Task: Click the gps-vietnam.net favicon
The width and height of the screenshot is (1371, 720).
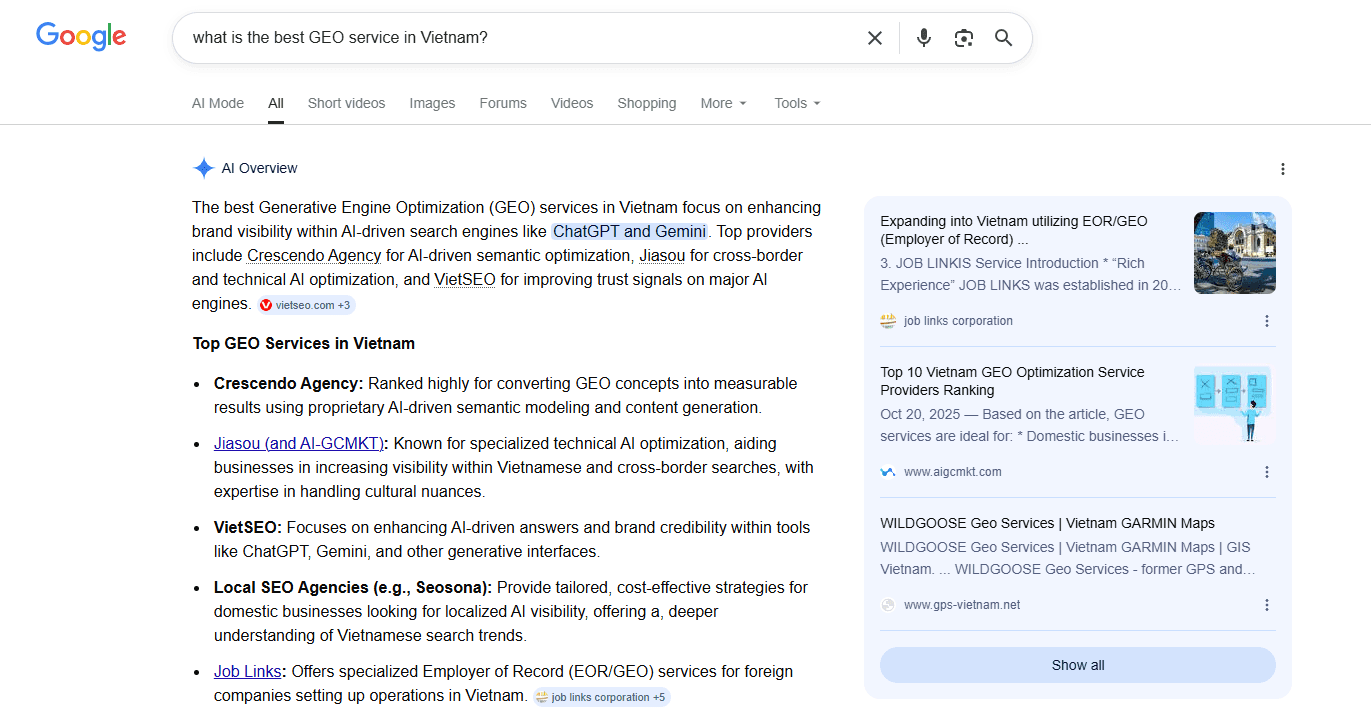Action: [888, 605]
